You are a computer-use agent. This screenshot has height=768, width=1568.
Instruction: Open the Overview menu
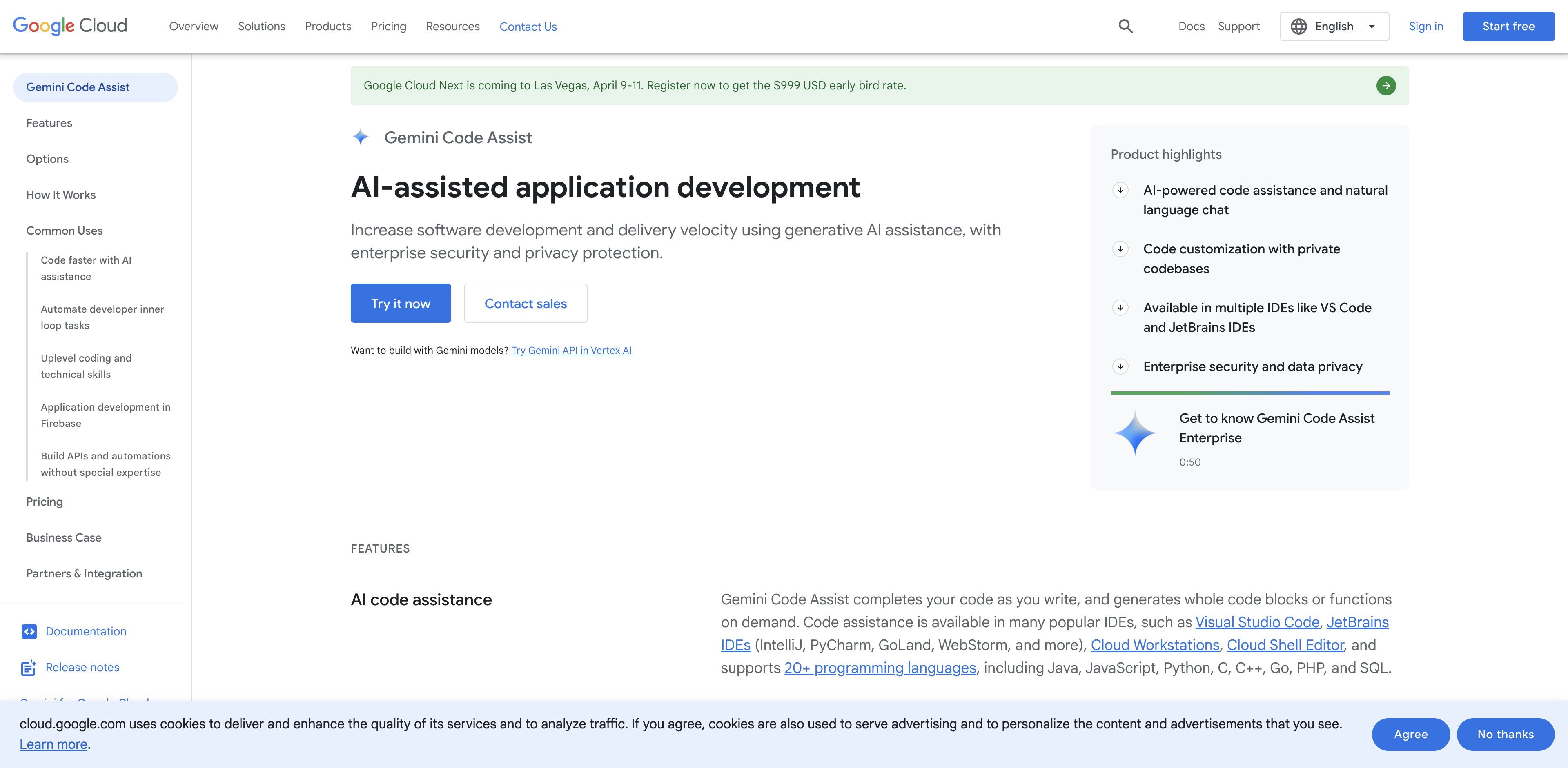[194, 26]
